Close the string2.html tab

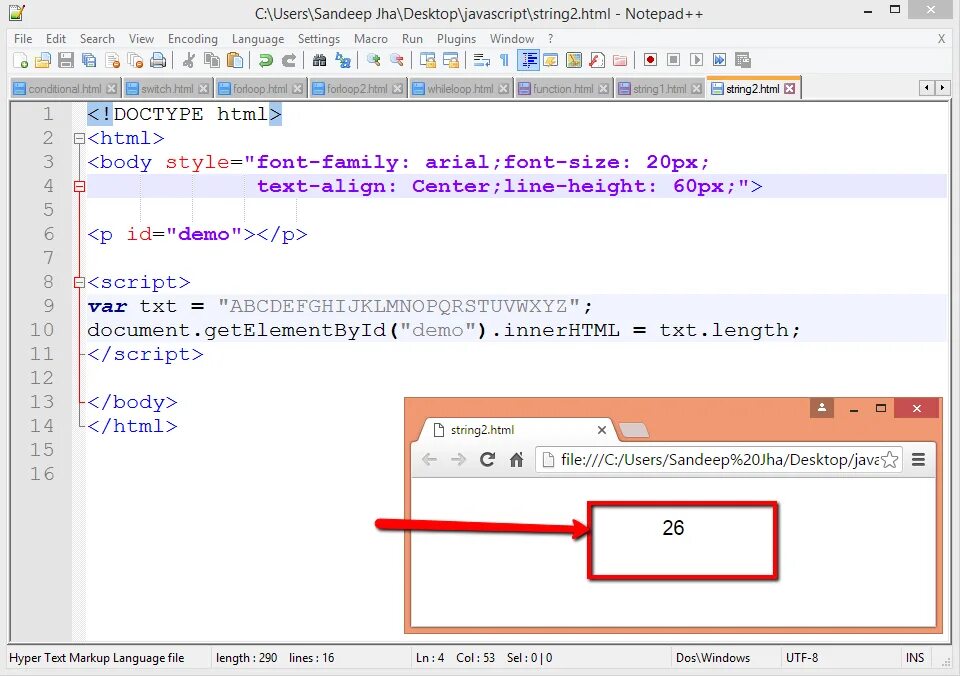click(790, 89)
